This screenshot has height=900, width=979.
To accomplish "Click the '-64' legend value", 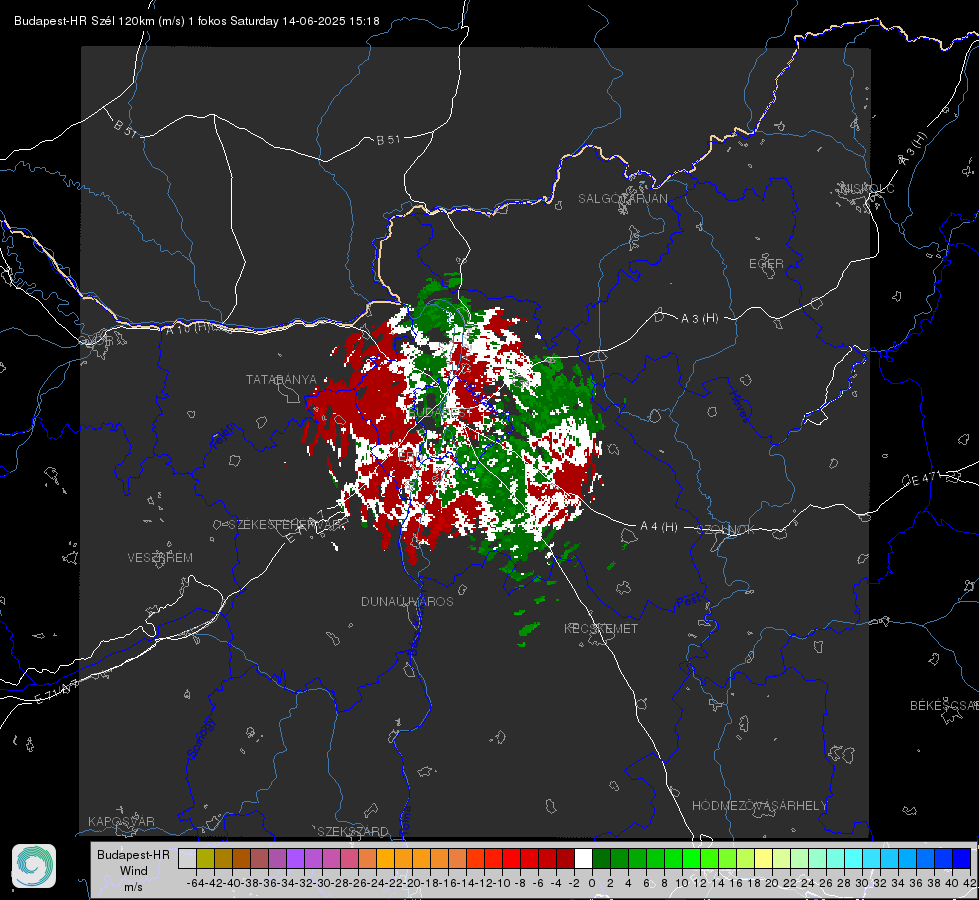I will [196, 883].
